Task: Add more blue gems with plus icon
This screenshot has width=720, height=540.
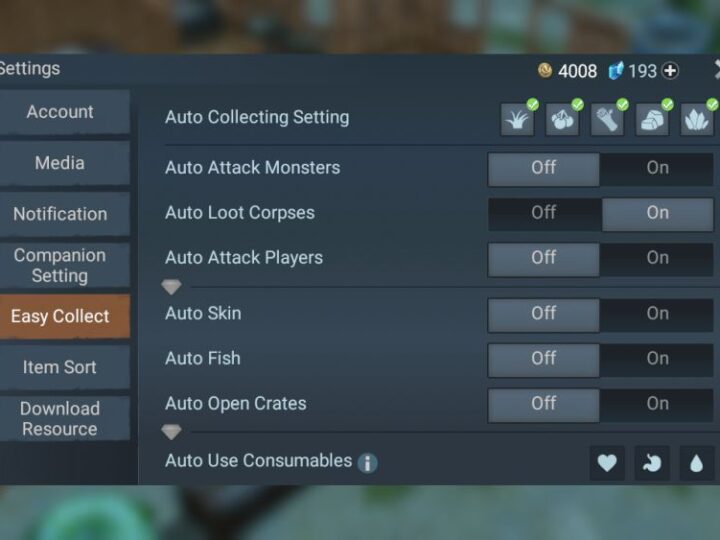Action: click(x=670, y=71)
